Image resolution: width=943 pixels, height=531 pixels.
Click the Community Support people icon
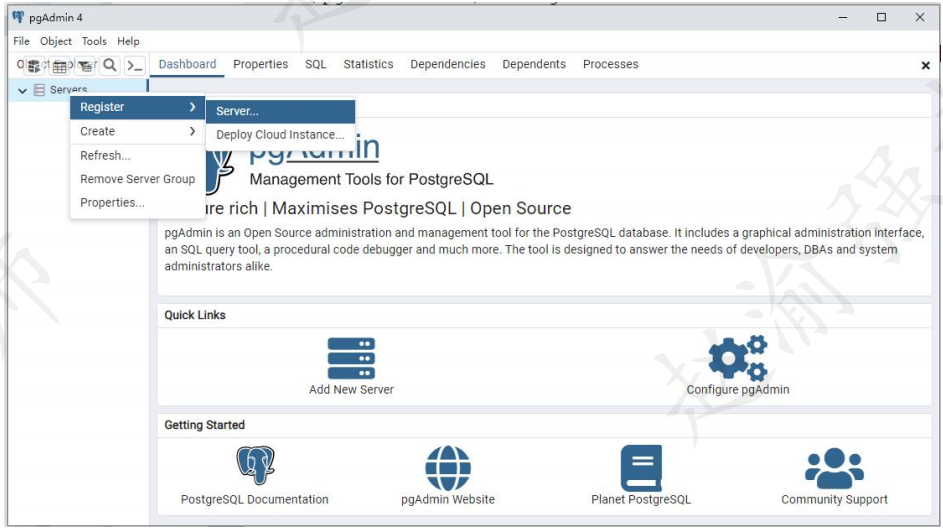(x=834, y=468)
